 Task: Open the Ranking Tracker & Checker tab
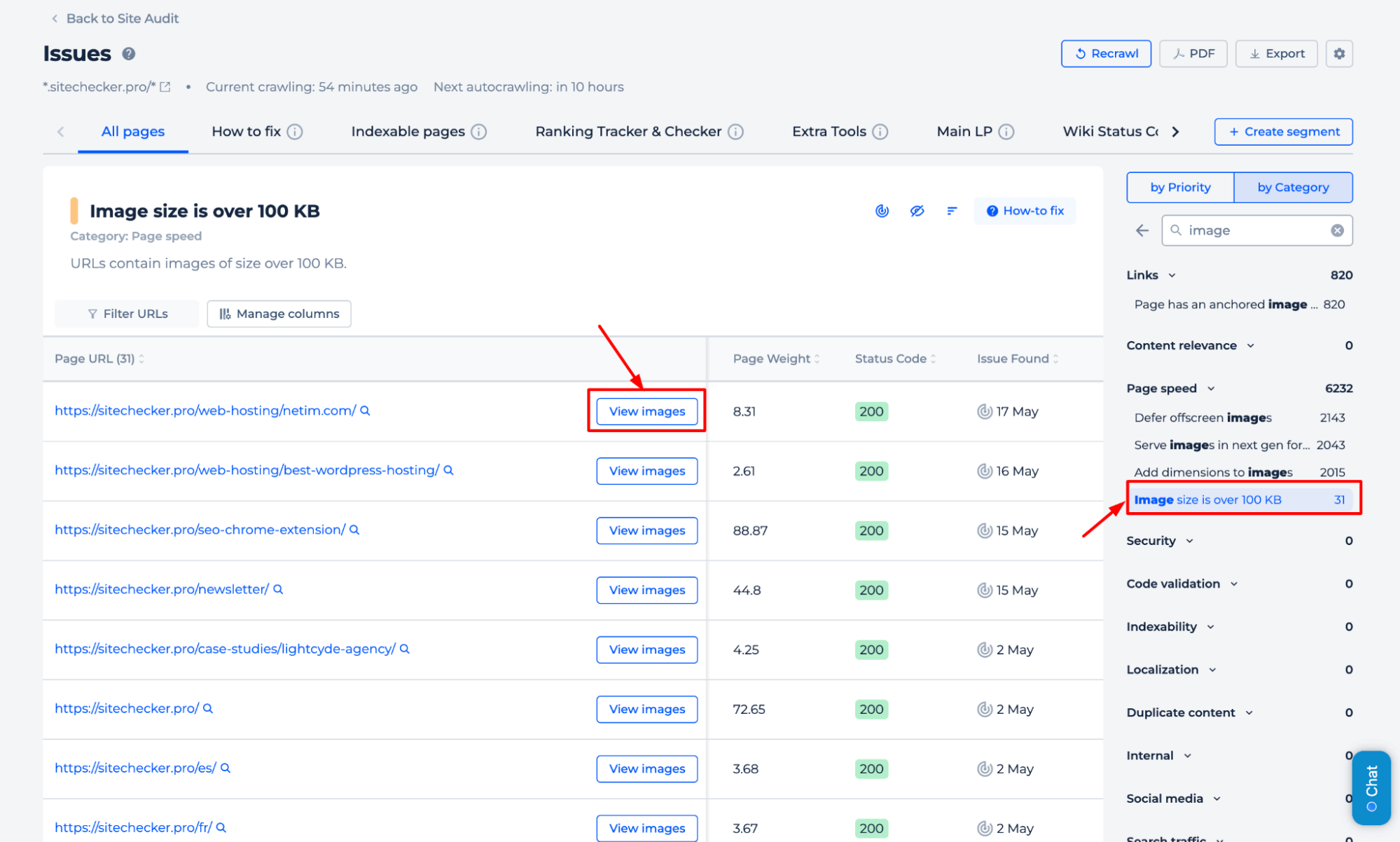[628, 132]
